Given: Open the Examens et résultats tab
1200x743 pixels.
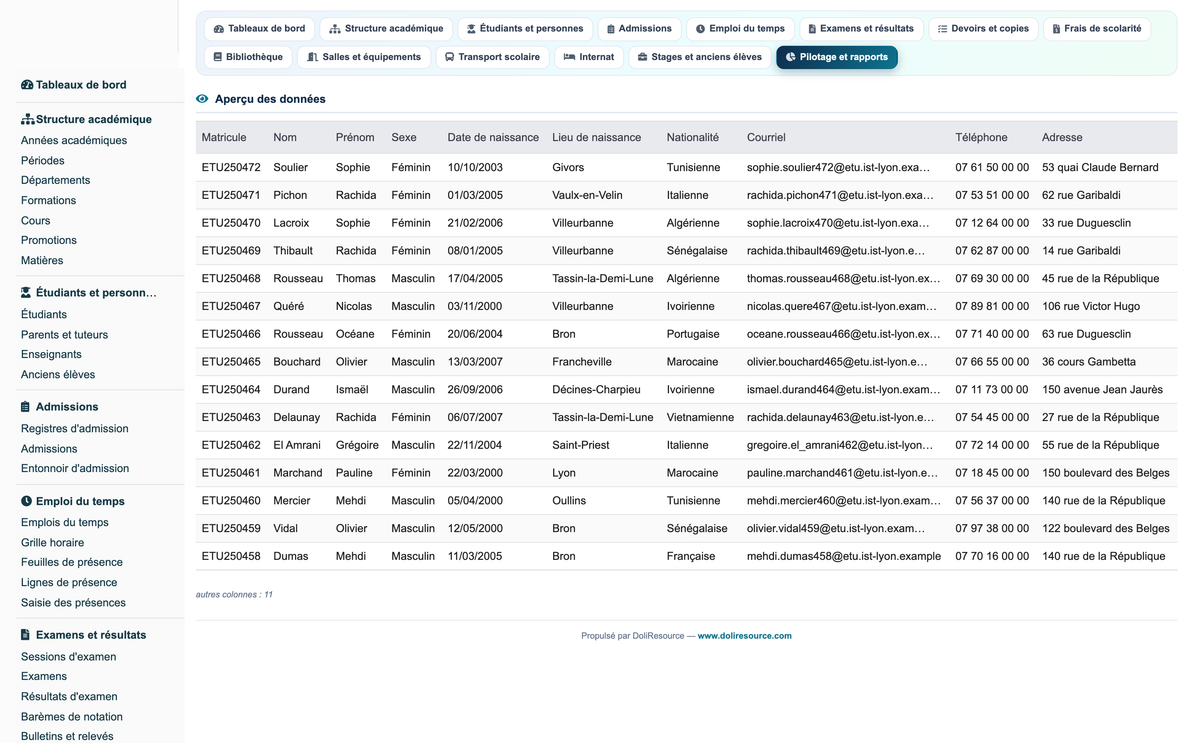Looking at the screenshot, I should point(861,29).
